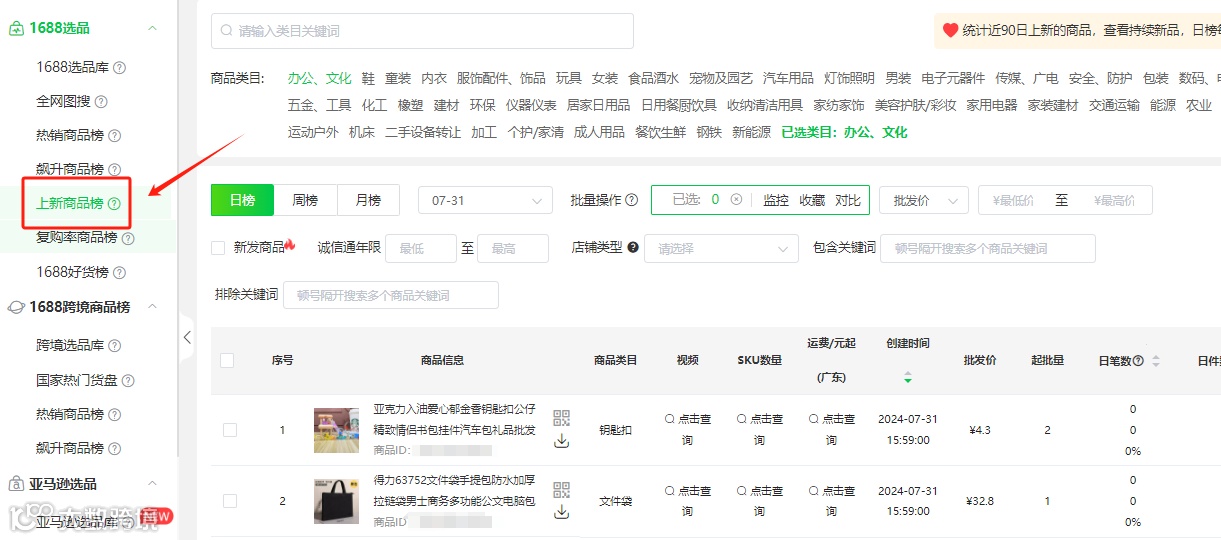The height and width of the screenshot is (540, 1221).
Task: Check the box for row 2 文件袋 product
Action: click(x=230, y=501)
